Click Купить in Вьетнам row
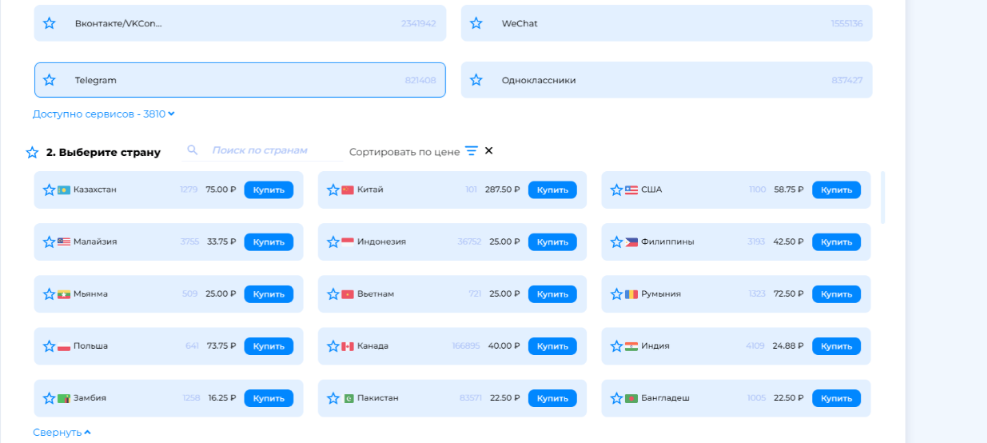Viewport: 987px width, 443px height. [x=553, y=294]
